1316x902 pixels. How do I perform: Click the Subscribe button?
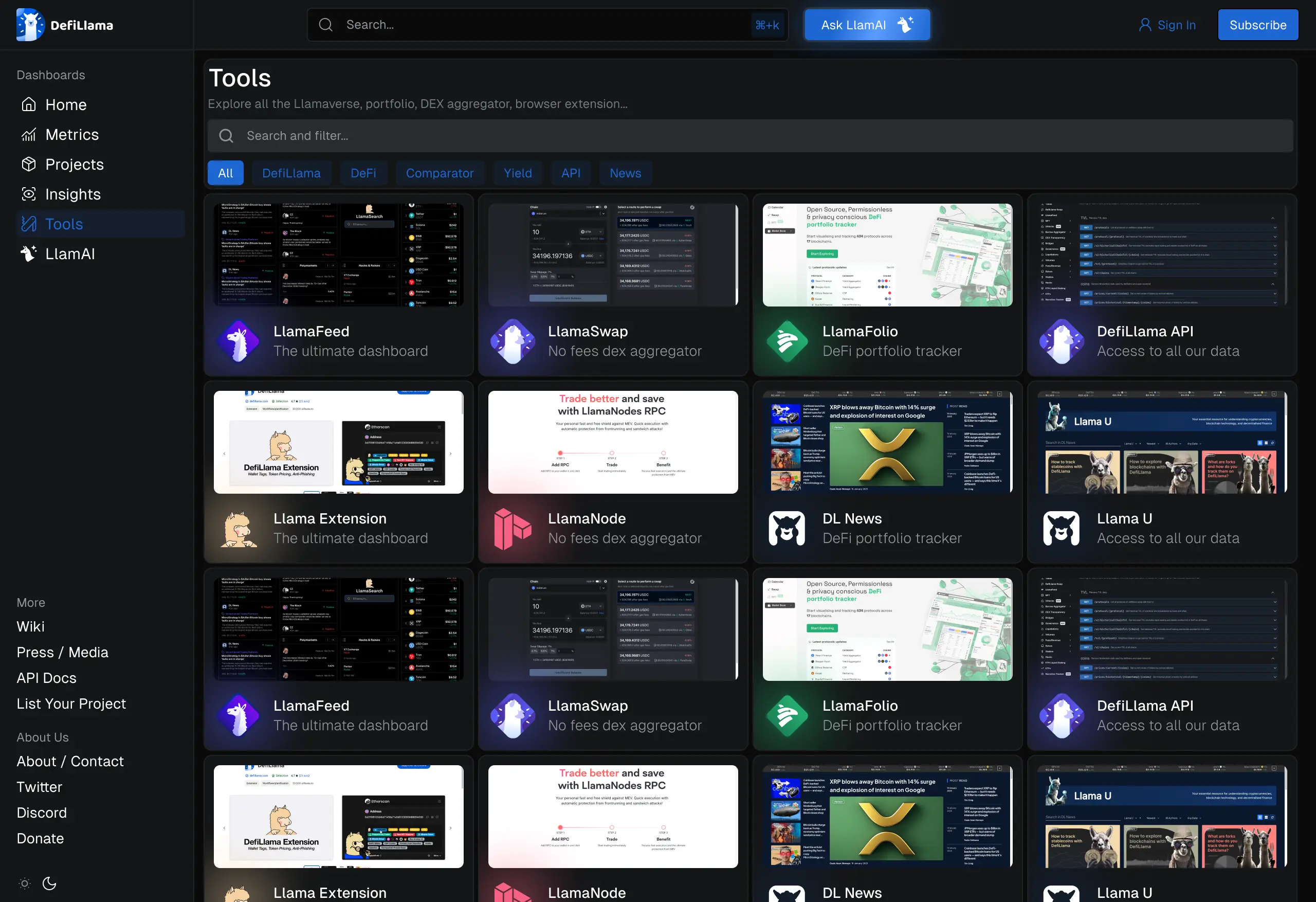point(1258,24)
